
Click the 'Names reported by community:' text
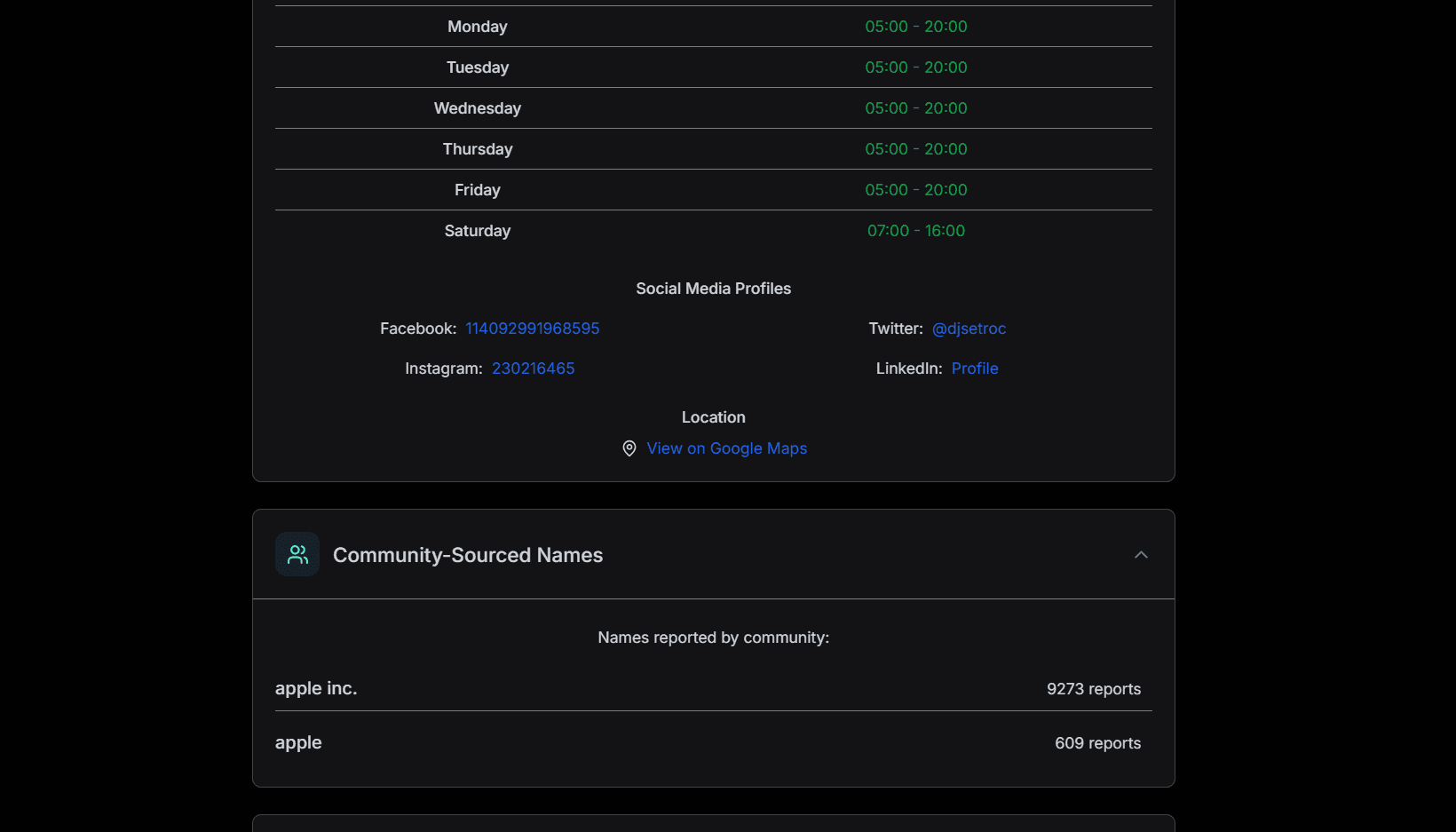point(714,638)
